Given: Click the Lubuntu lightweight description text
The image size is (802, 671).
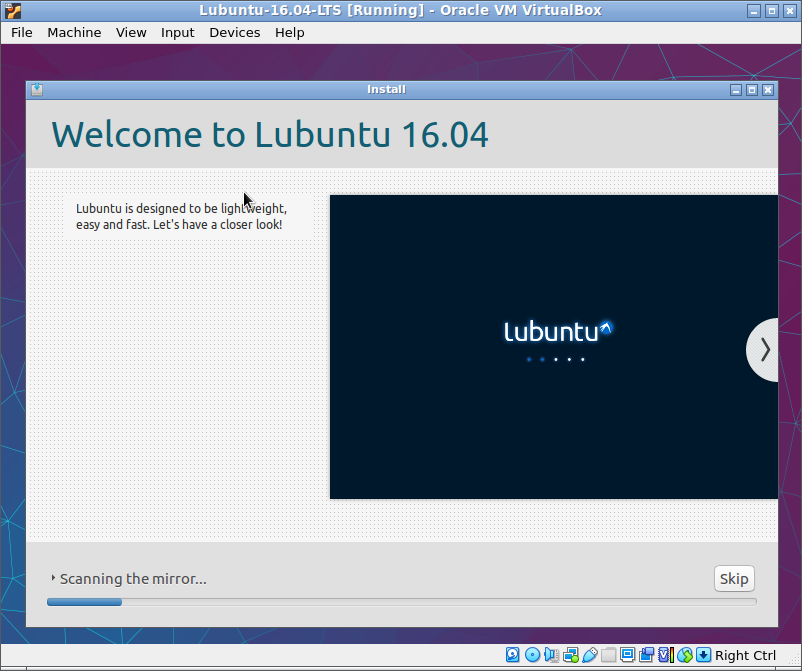Looking at the screenshot, I should (x=182, y=216).
